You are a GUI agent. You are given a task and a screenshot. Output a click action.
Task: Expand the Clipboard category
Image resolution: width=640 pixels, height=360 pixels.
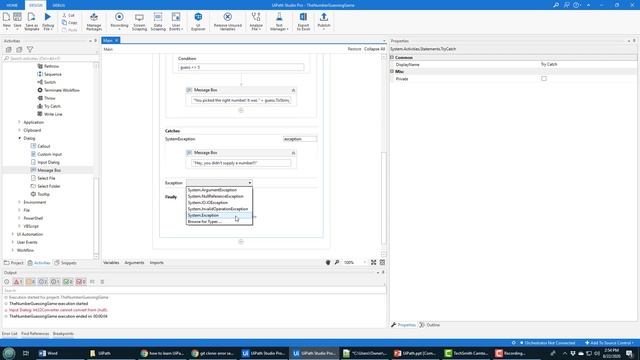click(19, 130)
